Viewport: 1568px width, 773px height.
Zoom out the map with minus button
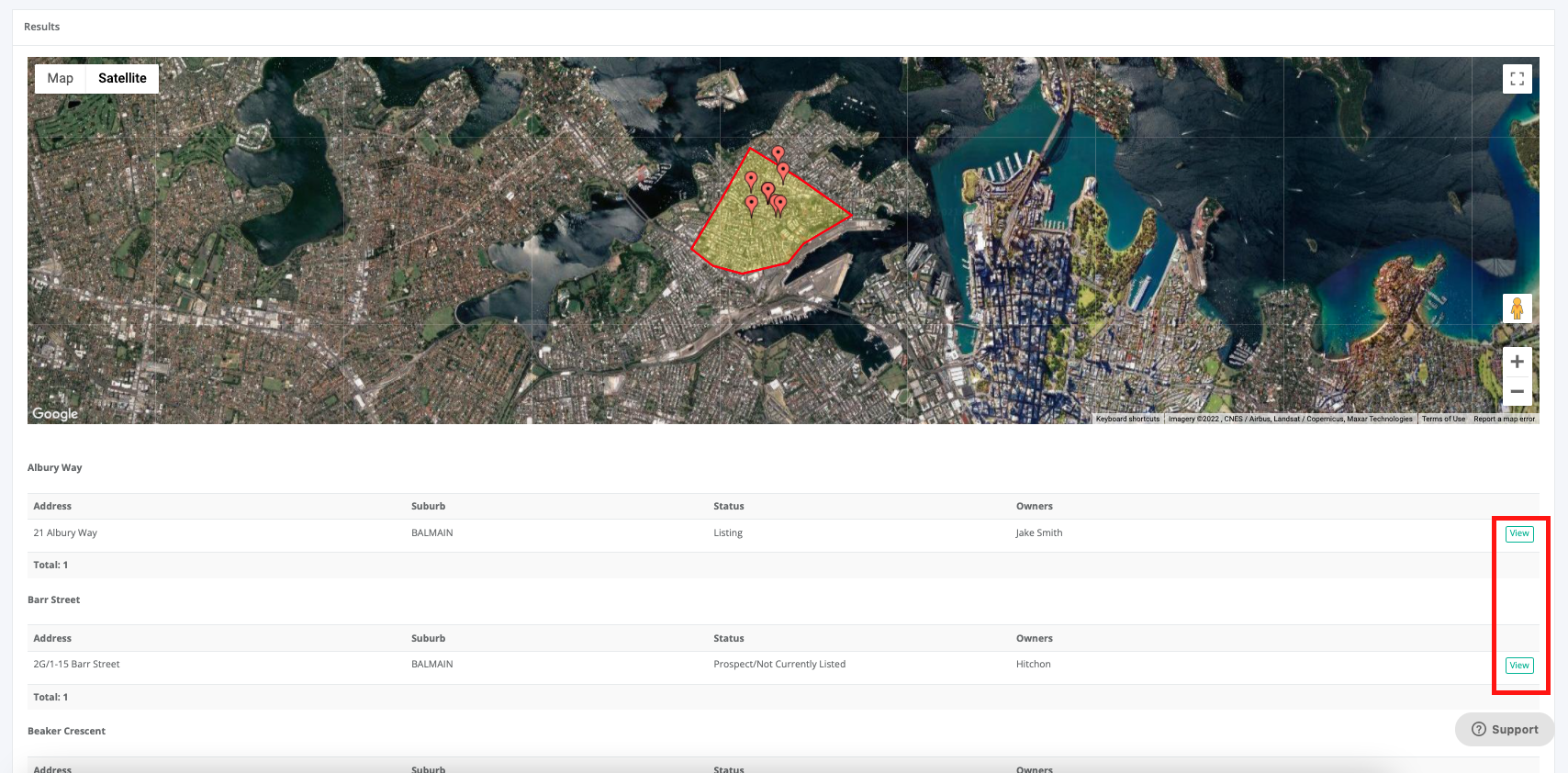pos(1517,391)
